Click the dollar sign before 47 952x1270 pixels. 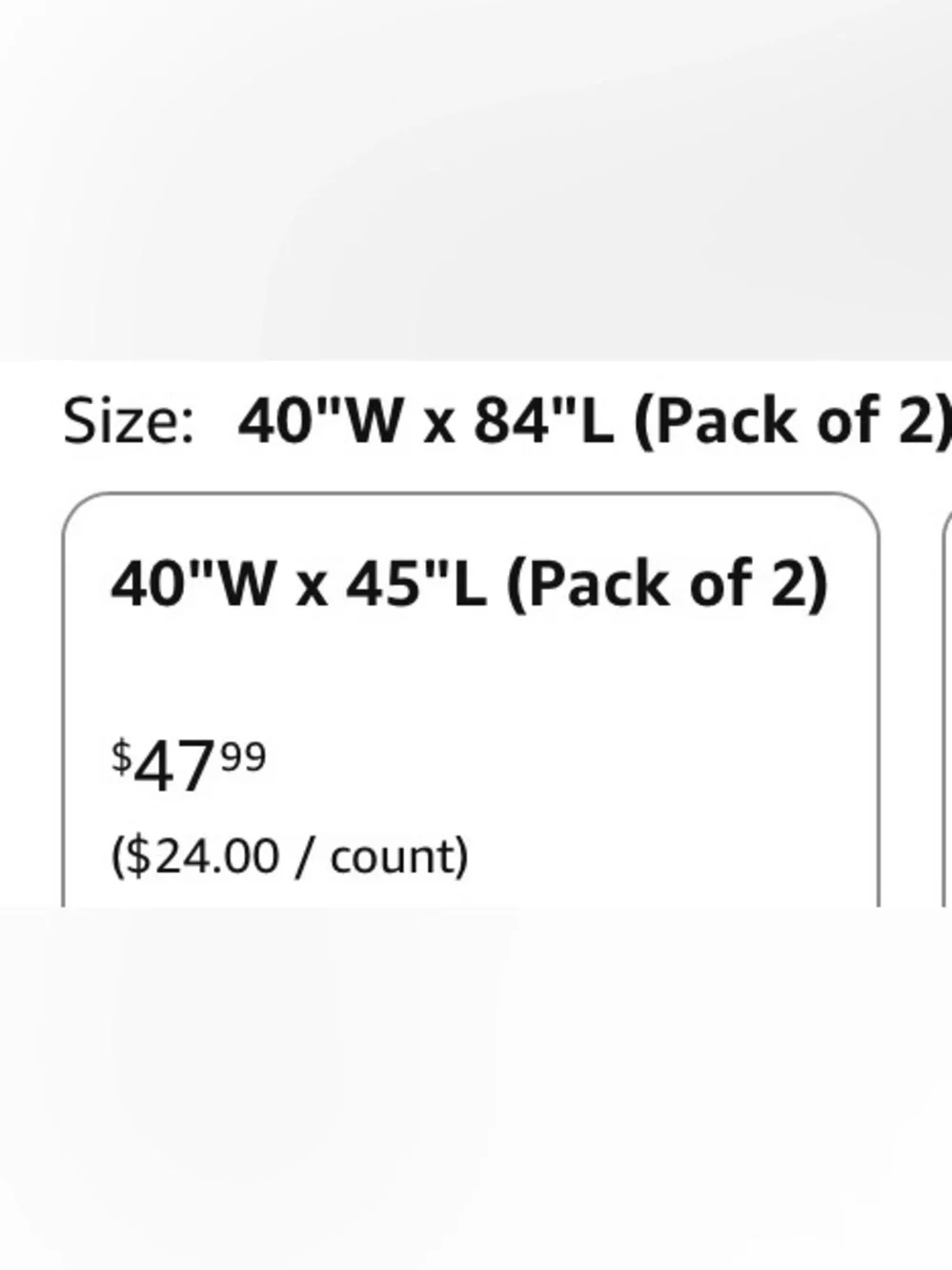tap(122, 756)
